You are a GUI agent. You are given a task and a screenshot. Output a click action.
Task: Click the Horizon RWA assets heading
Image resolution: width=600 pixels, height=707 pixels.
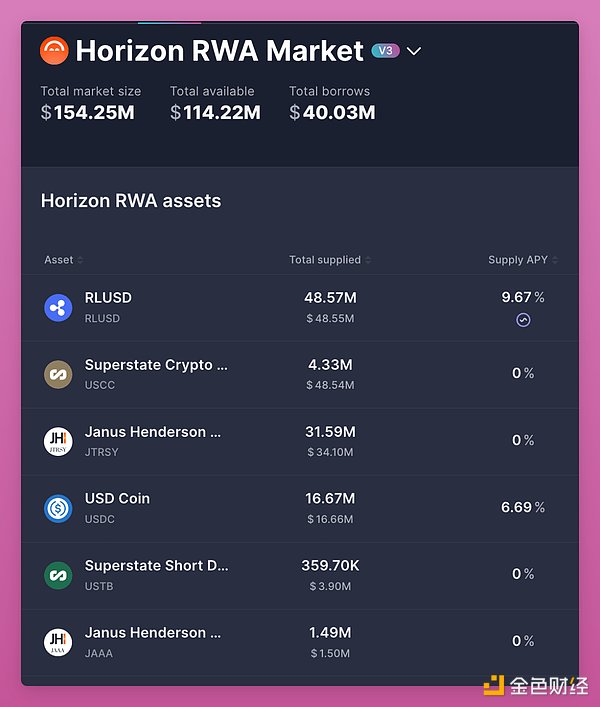pyautogui.click(x=131, y=201)
